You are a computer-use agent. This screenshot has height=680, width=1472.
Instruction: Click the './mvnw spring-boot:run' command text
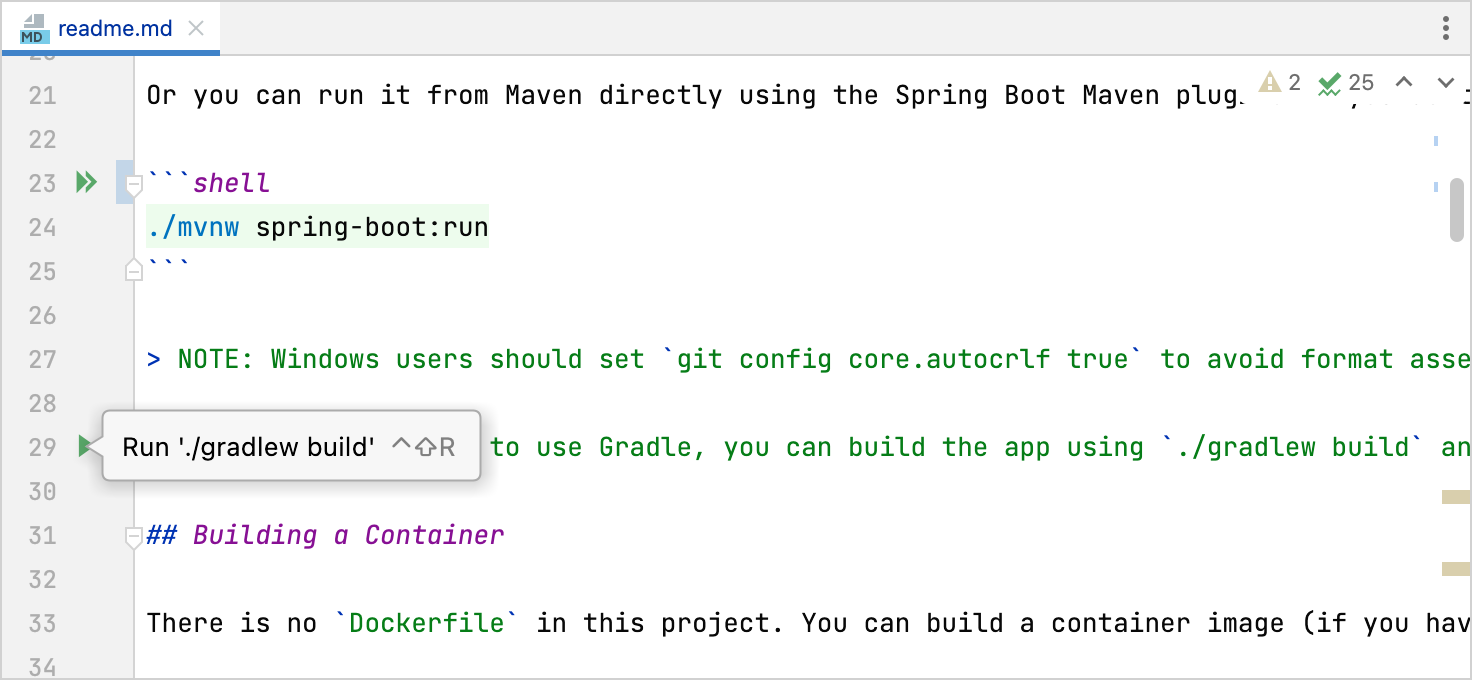tap(315, 226)
